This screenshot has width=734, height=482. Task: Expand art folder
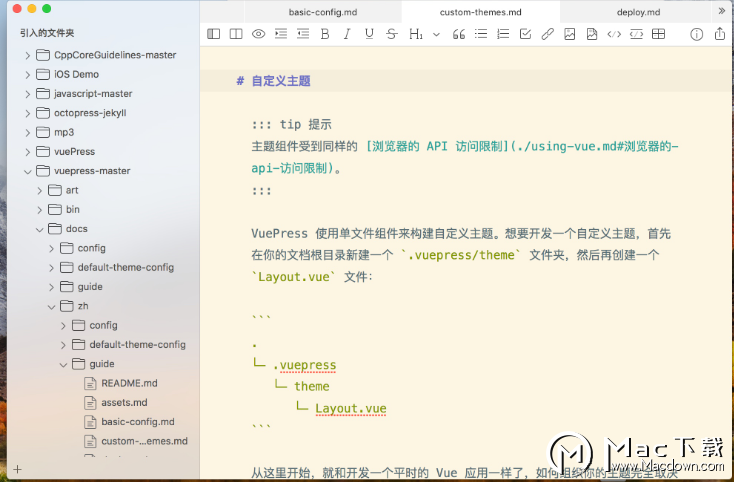[x=40, y=190]
